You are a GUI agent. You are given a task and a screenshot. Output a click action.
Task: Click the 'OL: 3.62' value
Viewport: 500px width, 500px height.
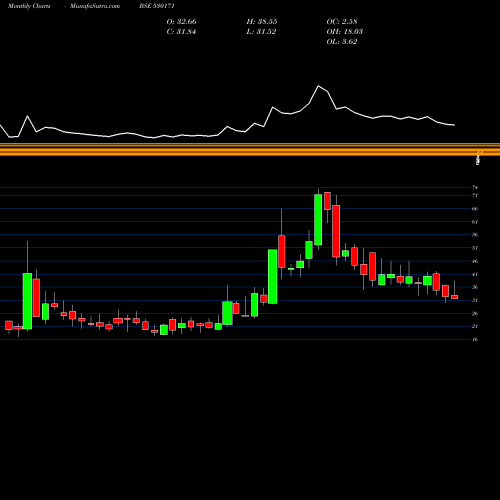(342, 42)
